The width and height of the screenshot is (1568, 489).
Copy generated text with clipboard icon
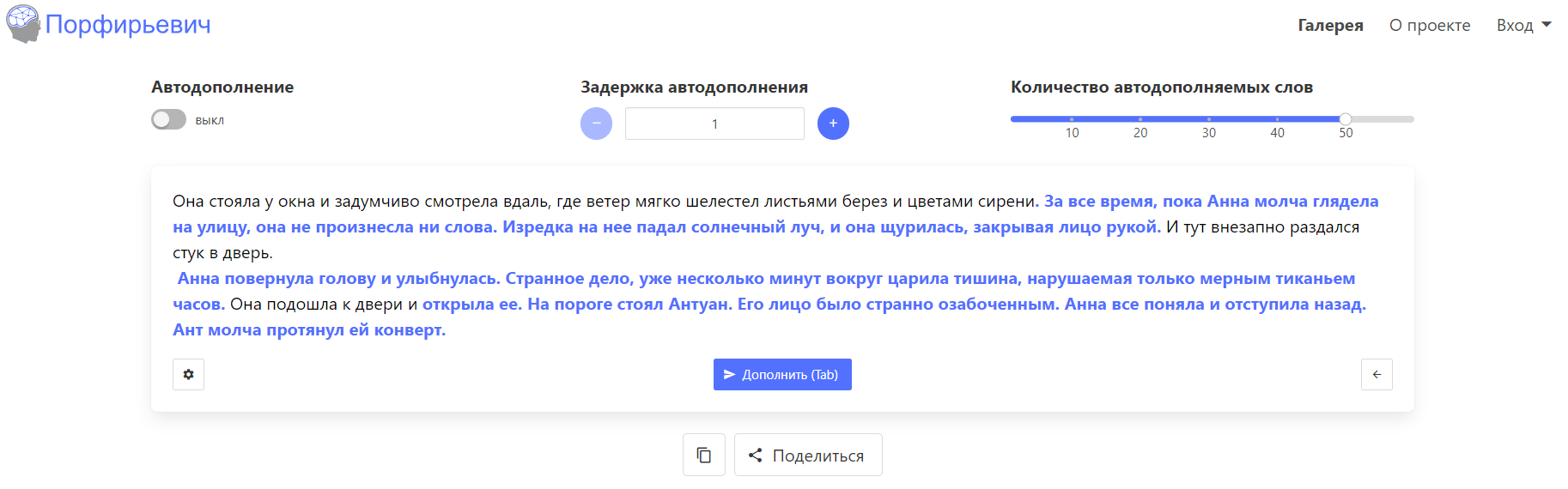tap(704, 455)
